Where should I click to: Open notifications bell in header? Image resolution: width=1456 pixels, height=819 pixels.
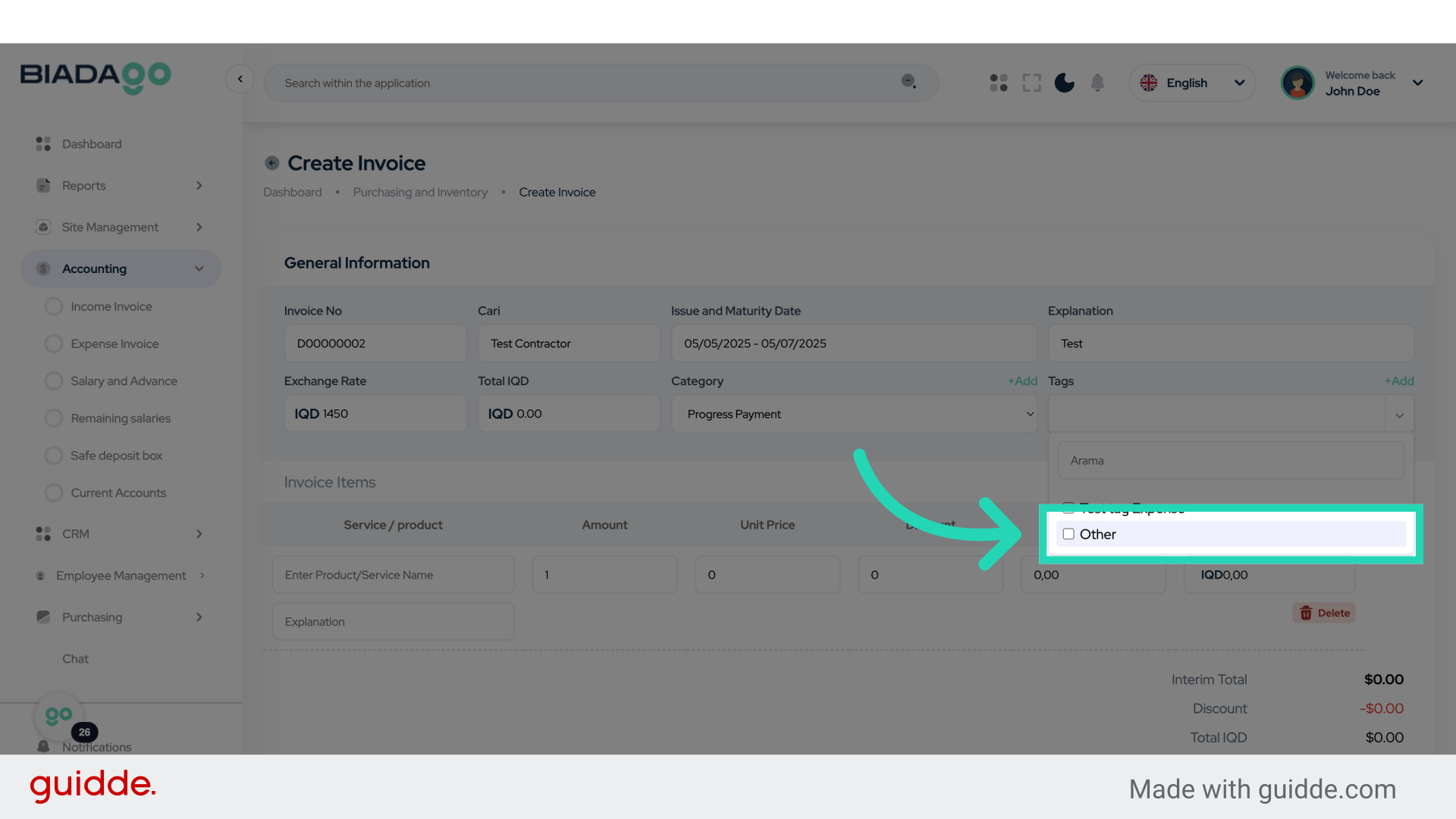[x=1097, y=83]
